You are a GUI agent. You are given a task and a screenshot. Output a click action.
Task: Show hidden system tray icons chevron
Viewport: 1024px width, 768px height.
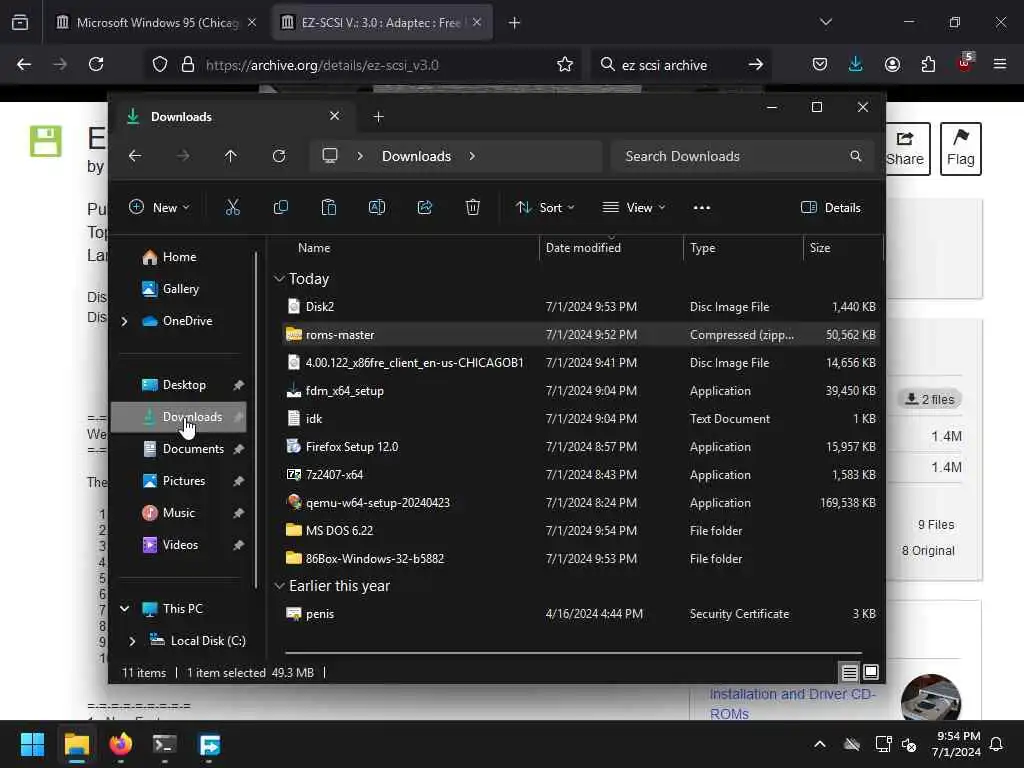(820, 744)
